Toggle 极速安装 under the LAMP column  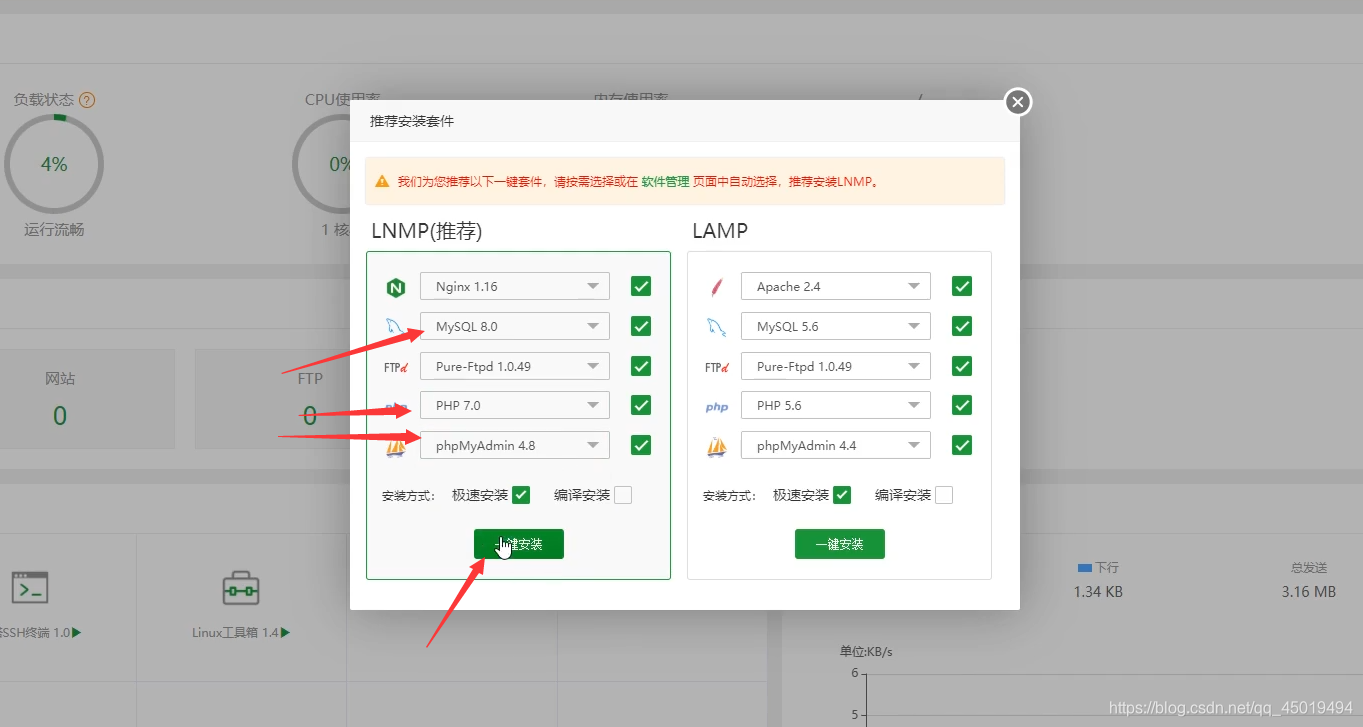[841, 494]
